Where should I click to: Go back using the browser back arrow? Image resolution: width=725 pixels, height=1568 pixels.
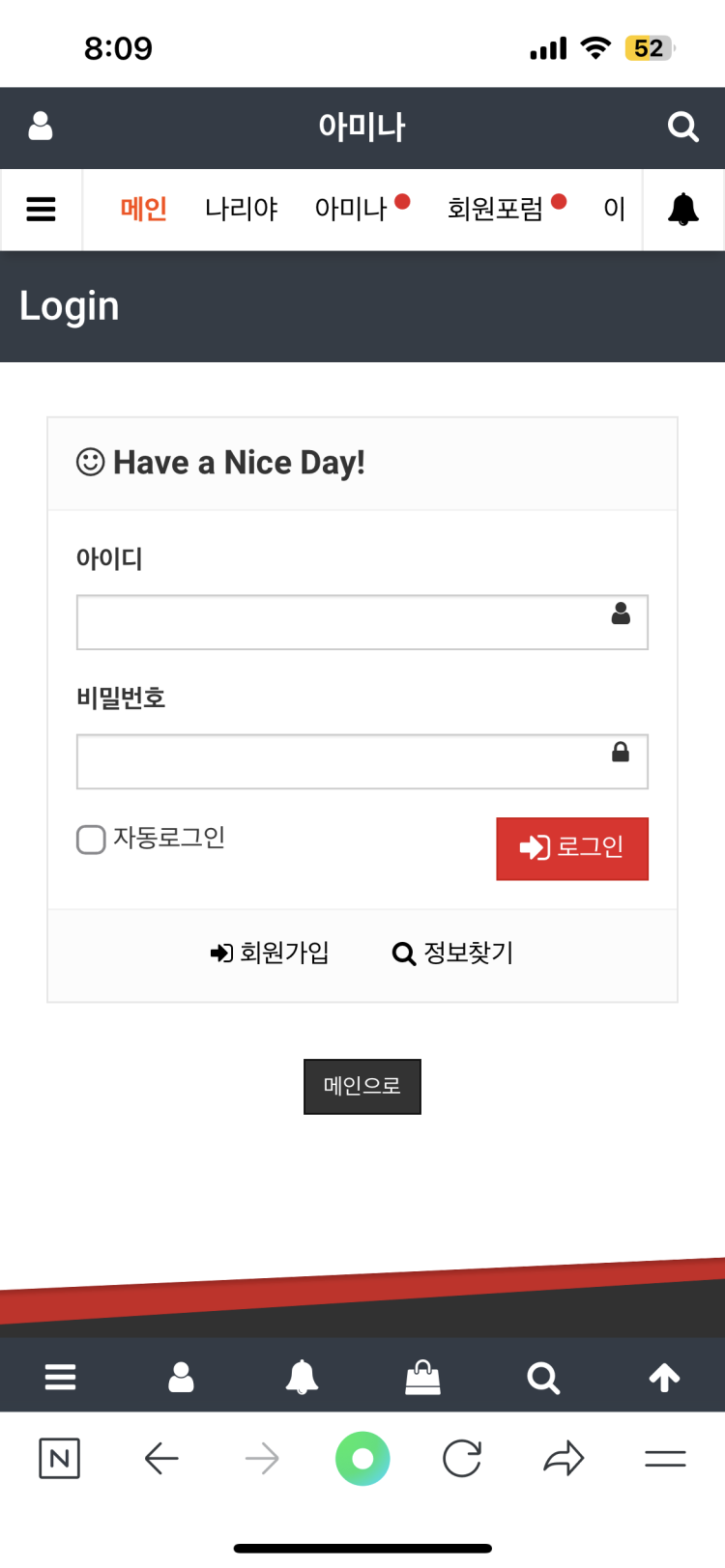[x=161, y=1458]
